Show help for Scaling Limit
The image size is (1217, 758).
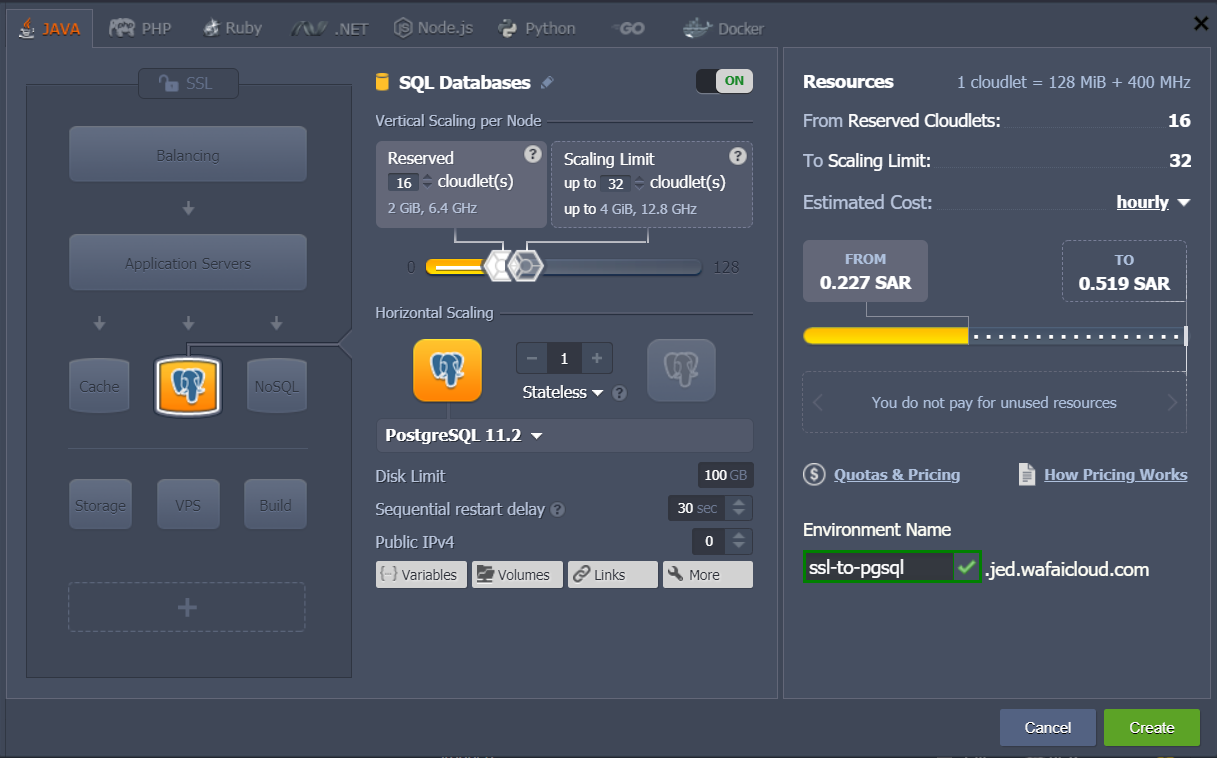[x=738, y=155]
